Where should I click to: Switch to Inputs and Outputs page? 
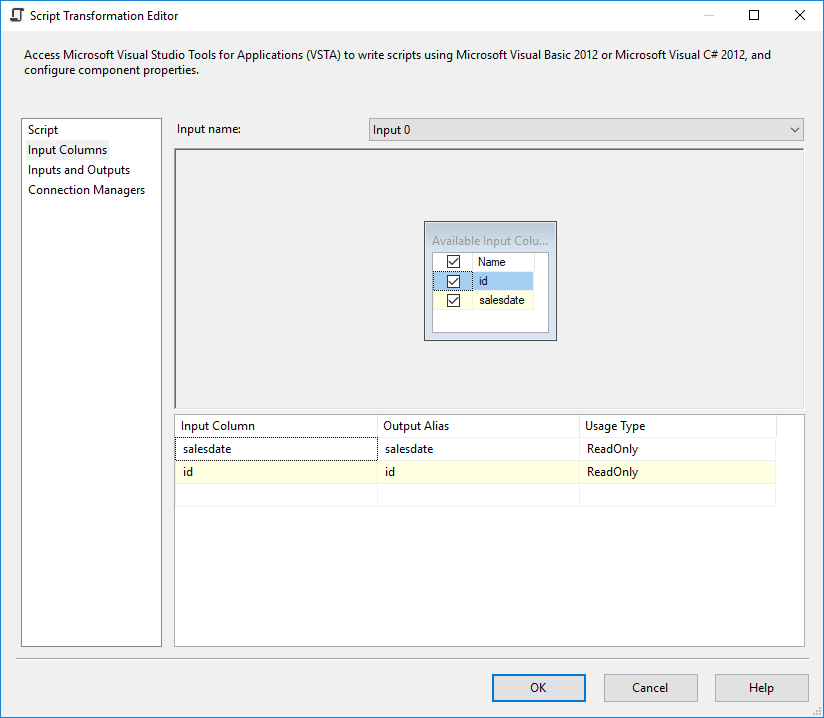(x=79, y=169)
